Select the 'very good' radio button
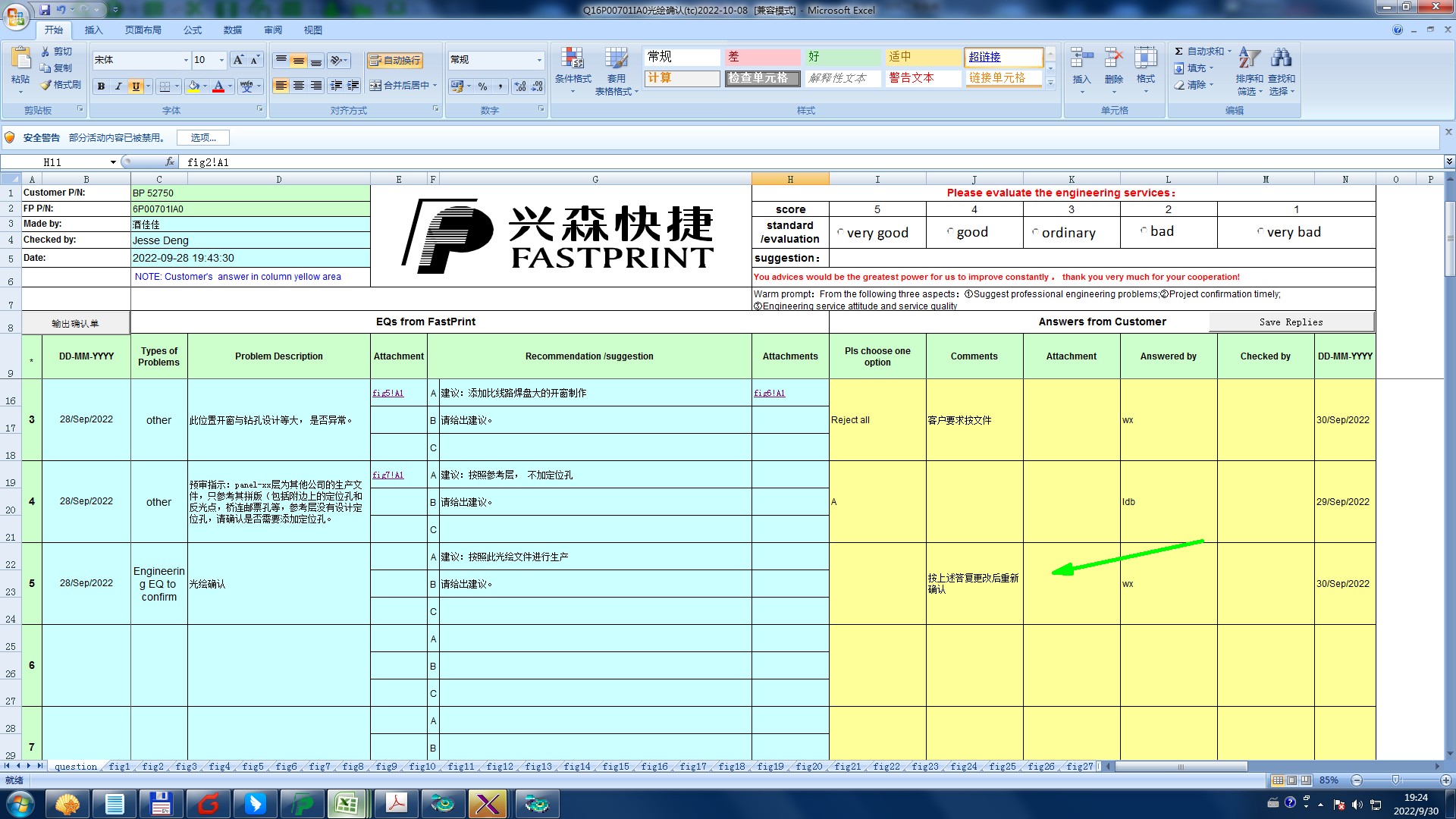 840,233
